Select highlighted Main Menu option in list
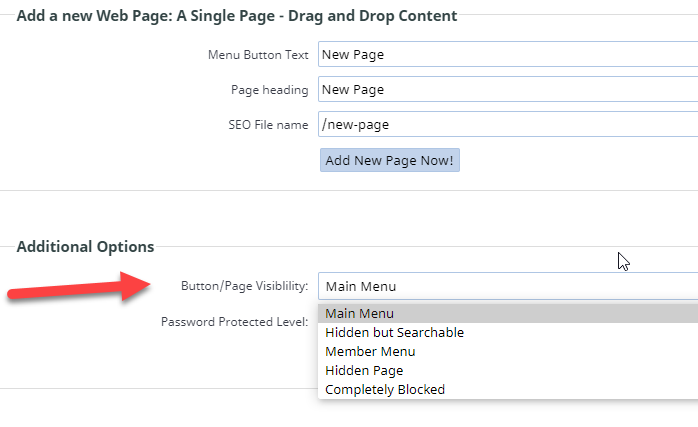698x427 pixels. [506, 314]
